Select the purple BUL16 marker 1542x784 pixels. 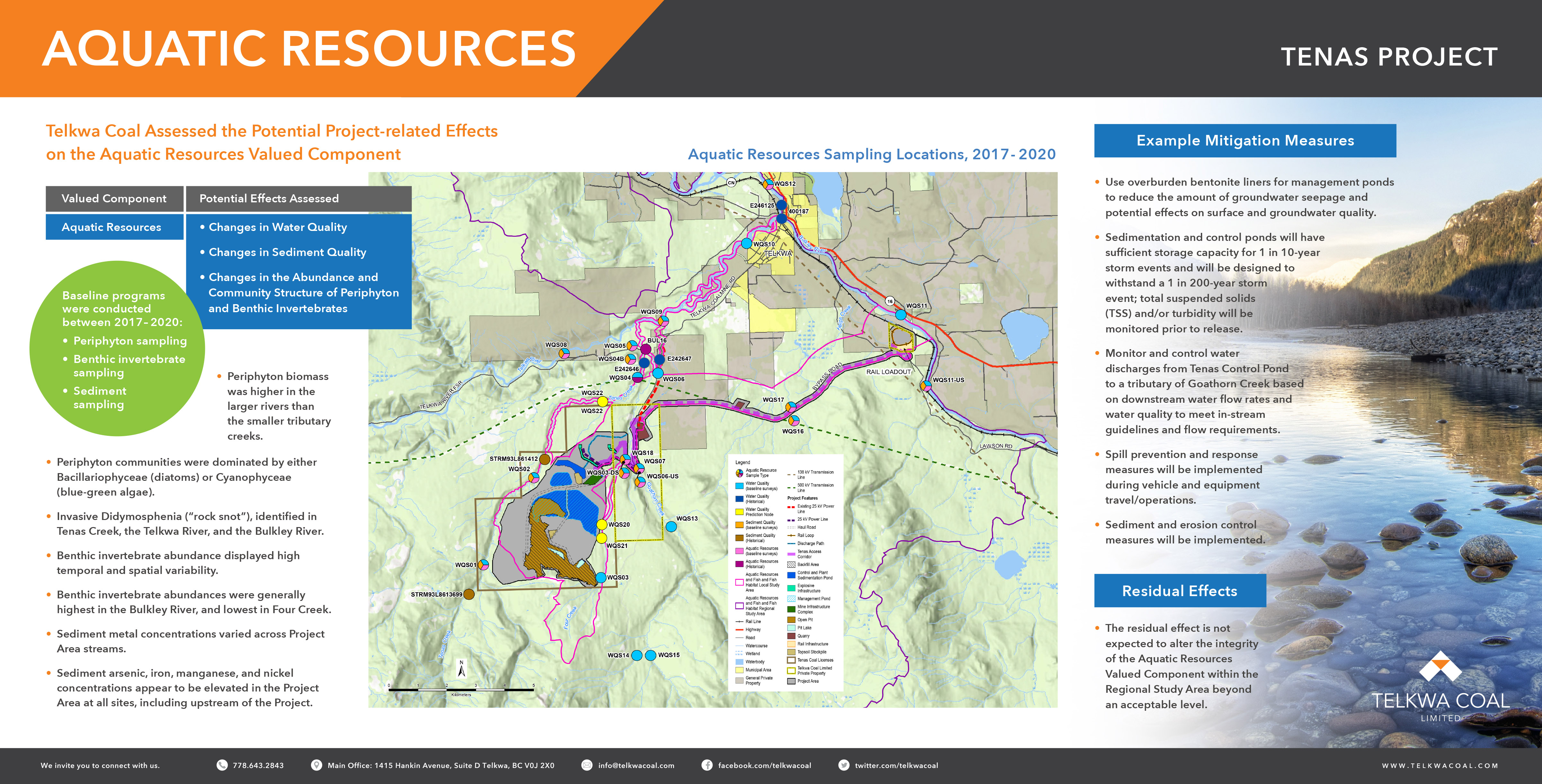click(646, 349)
